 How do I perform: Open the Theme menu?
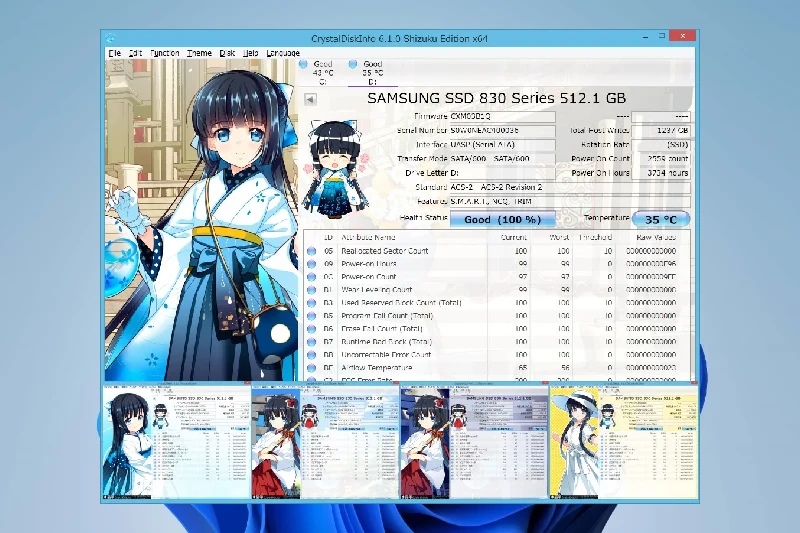(199, 53)
